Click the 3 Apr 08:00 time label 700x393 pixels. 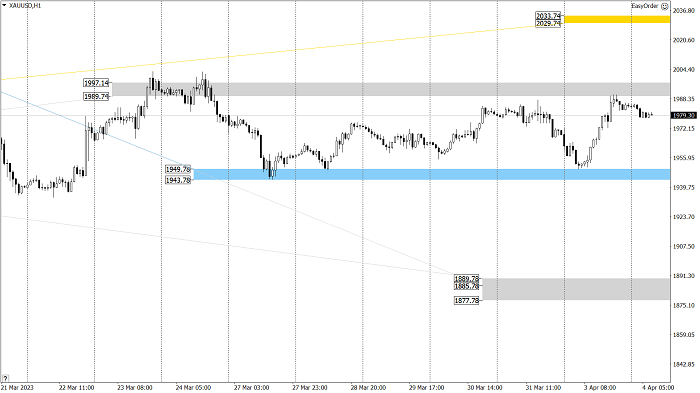coord(600,387)
